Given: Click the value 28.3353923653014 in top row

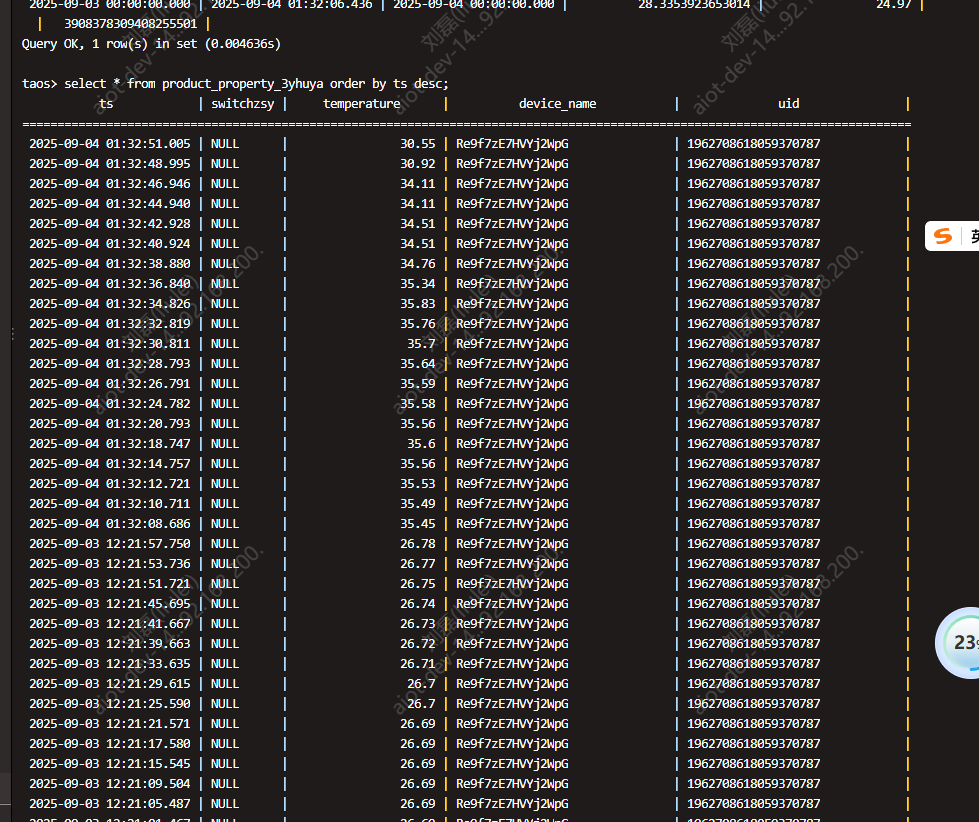Looking at the screenshot, I should pyautogui.click(x=694, y=5).
